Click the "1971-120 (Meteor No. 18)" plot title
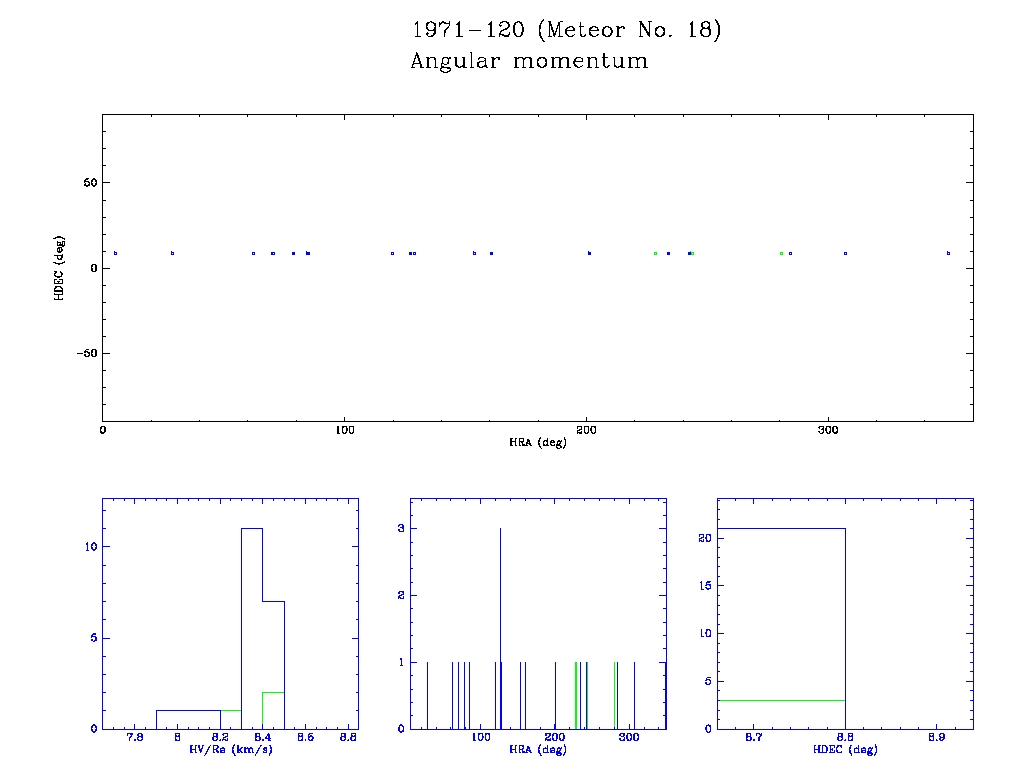 [566, 30]
